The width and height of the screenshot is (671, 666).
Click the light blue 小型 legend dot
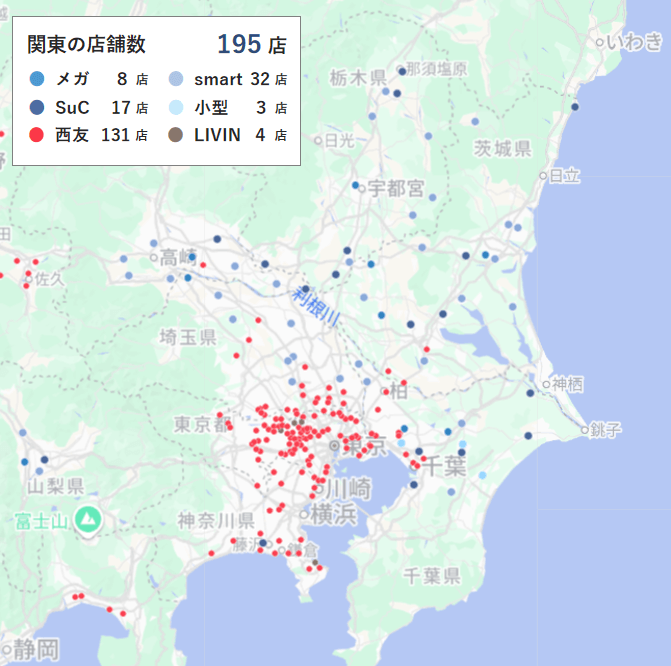pos(175,107)
